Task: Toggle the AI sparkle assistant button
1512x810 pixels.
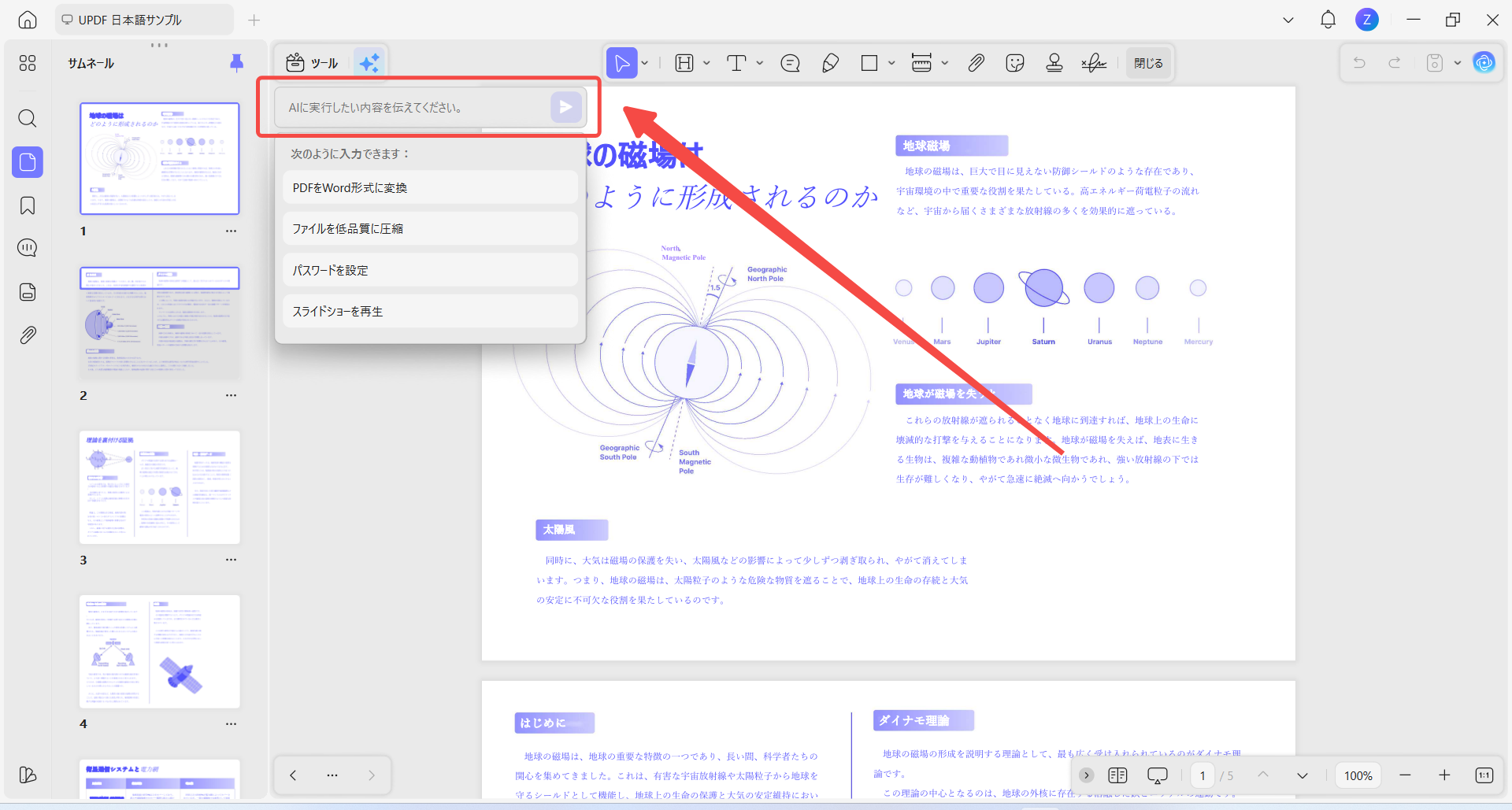Action: pos(369,63)
